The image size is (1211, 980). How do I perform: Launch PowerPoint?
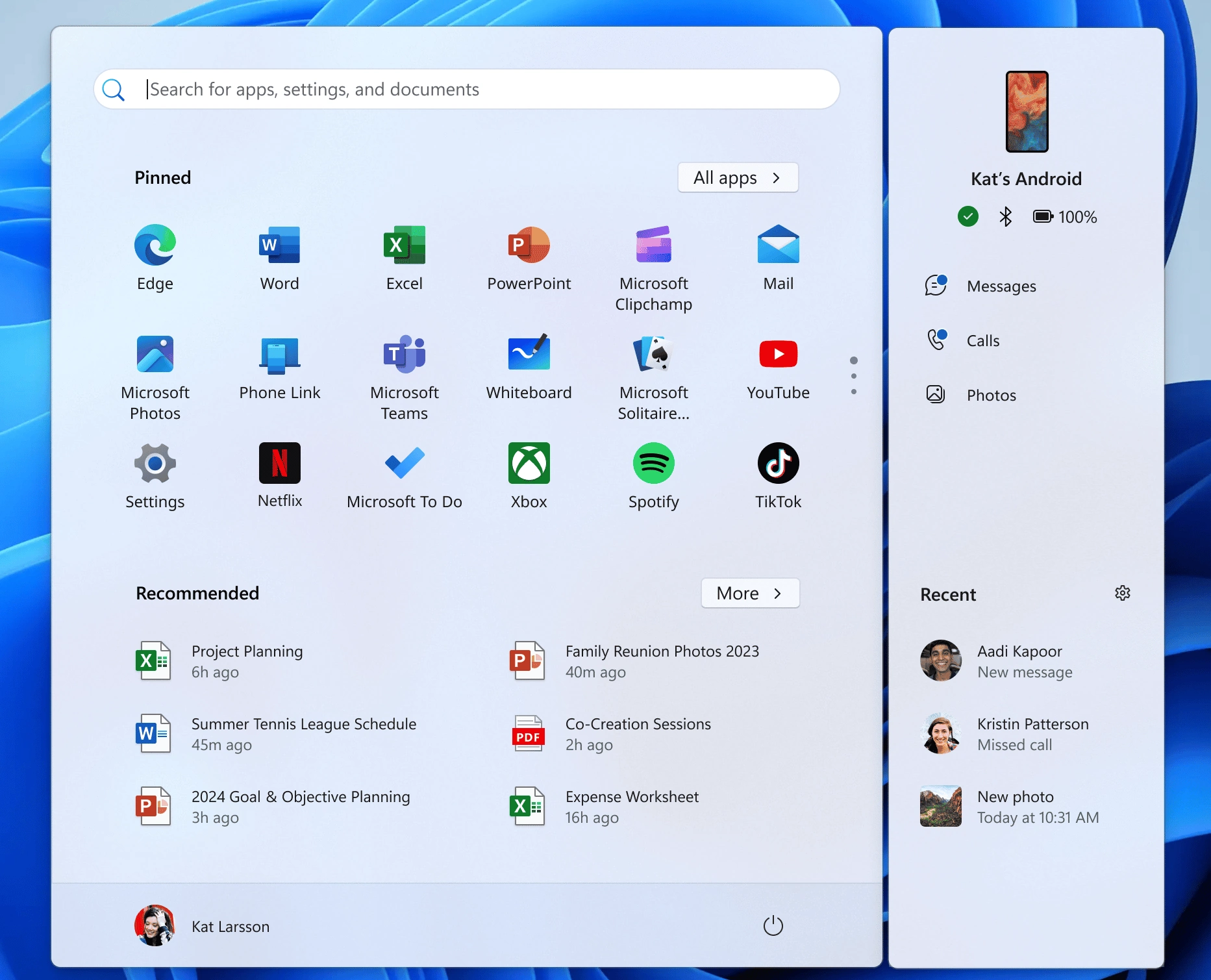point(529,258)
